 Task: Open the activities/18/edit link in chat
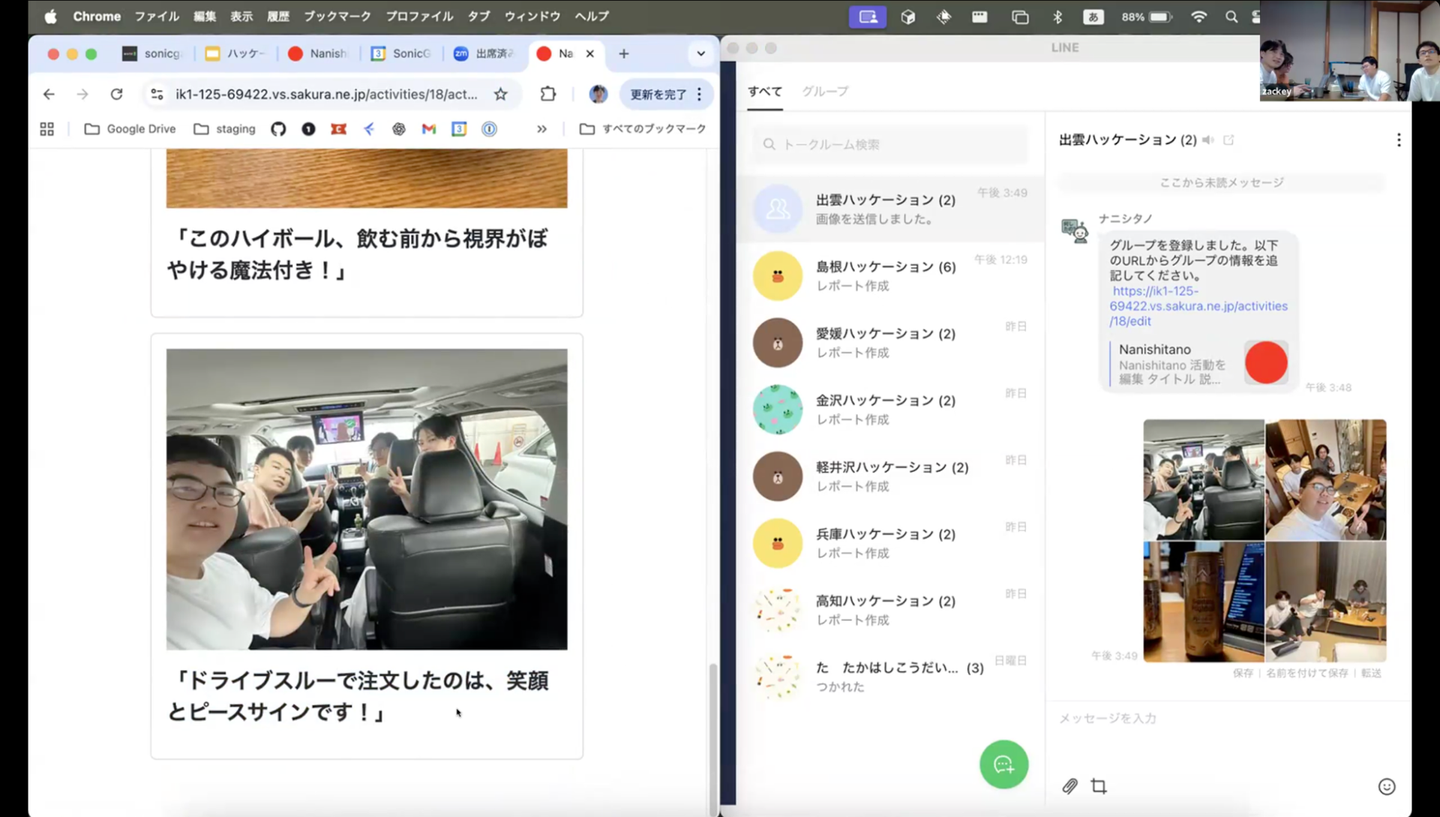click(1199, 306)
